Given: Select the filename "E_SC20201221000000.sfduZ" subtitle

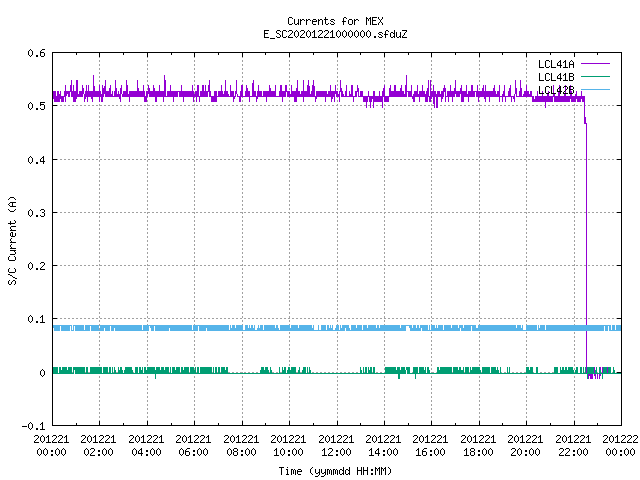Looking at the screenshot, I should pos(335,34).
